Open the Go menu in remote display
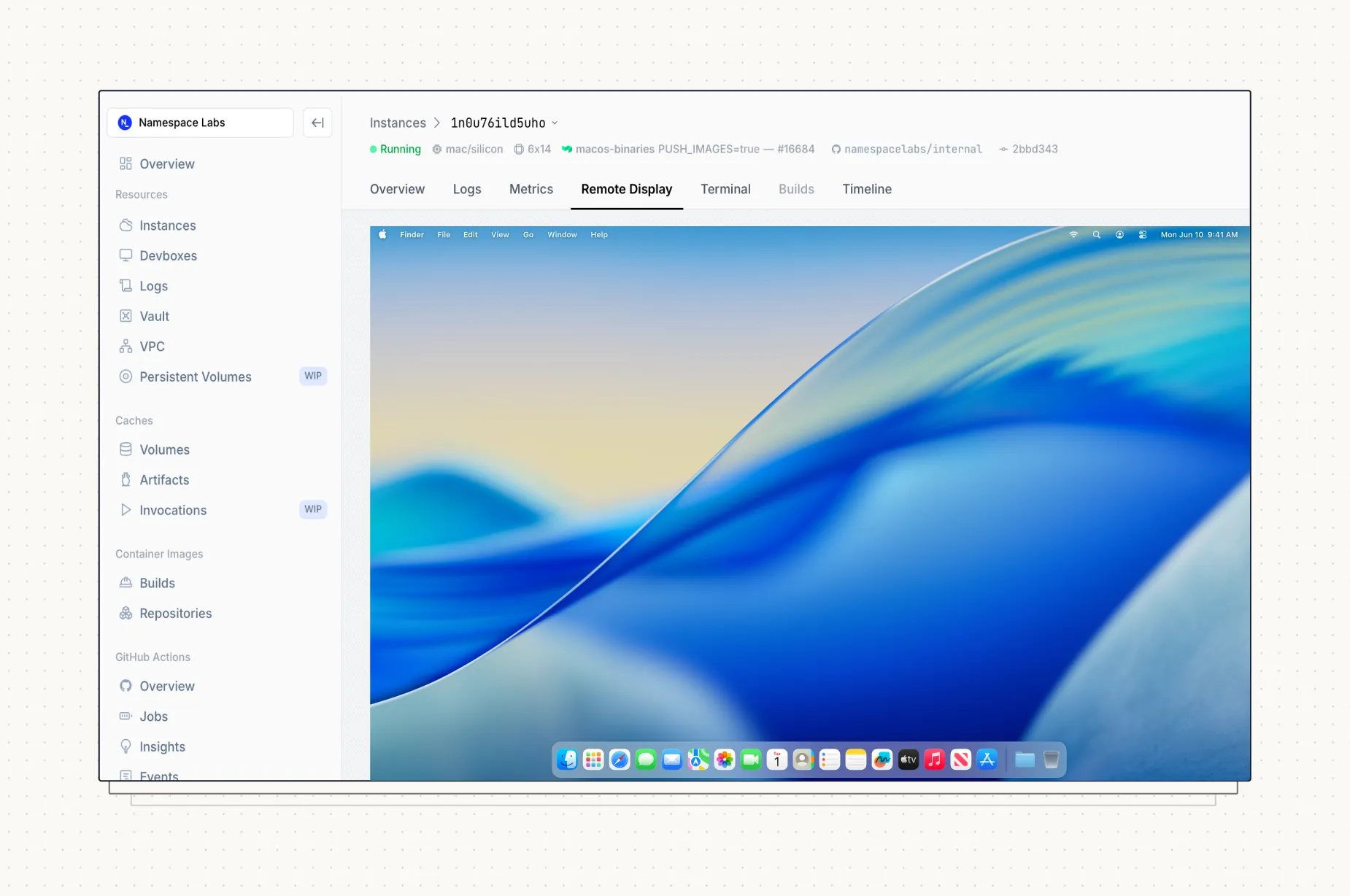 tap(528, 234)
